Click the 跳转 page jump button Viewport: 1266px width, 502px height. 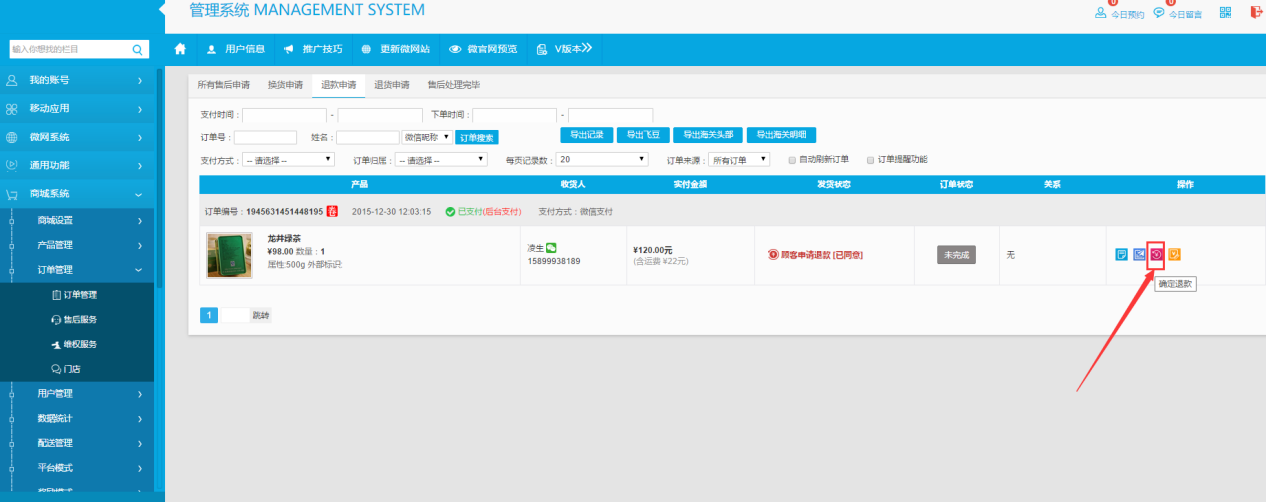[259, 315]
